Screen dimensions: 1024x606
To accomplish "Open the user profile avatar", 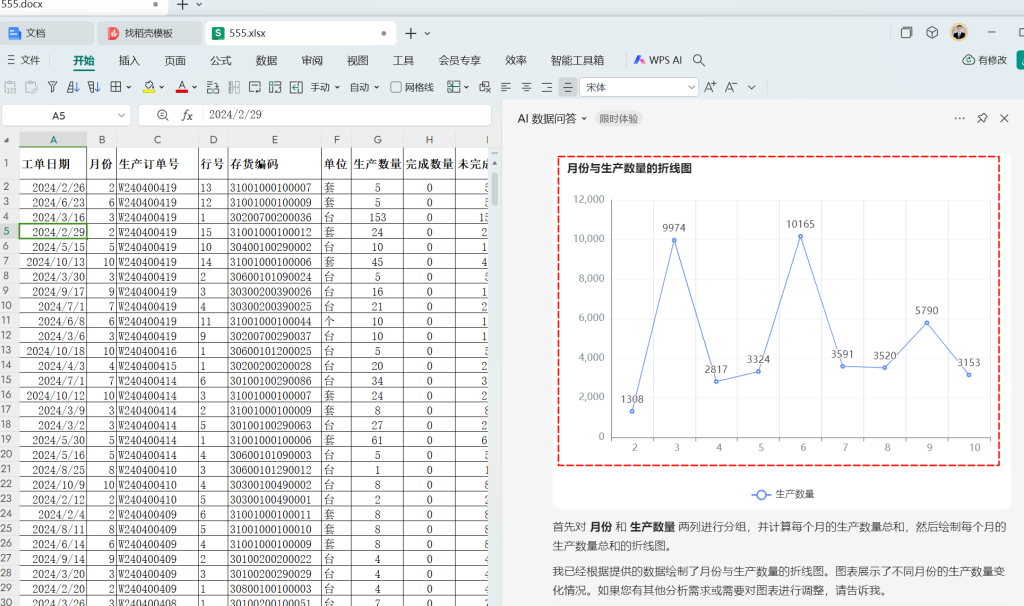I will (x=959, y=32).
